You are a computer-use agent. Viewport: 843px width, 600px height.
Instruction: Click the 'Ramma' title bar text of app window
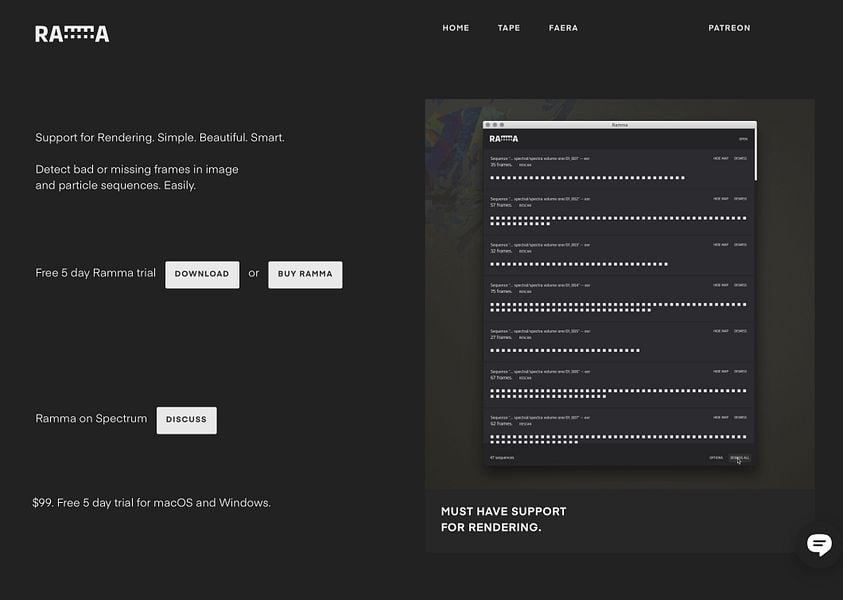pos(619,125)
